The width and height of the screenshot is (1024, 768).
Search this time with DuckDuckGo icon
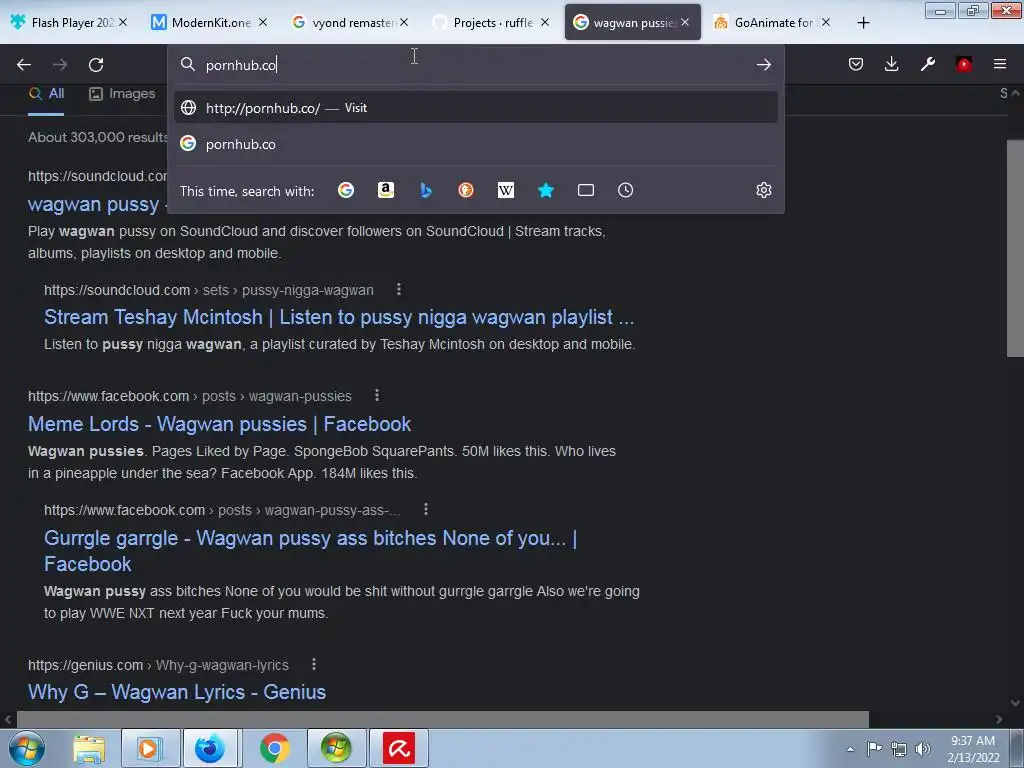click(x=466, y=190)
